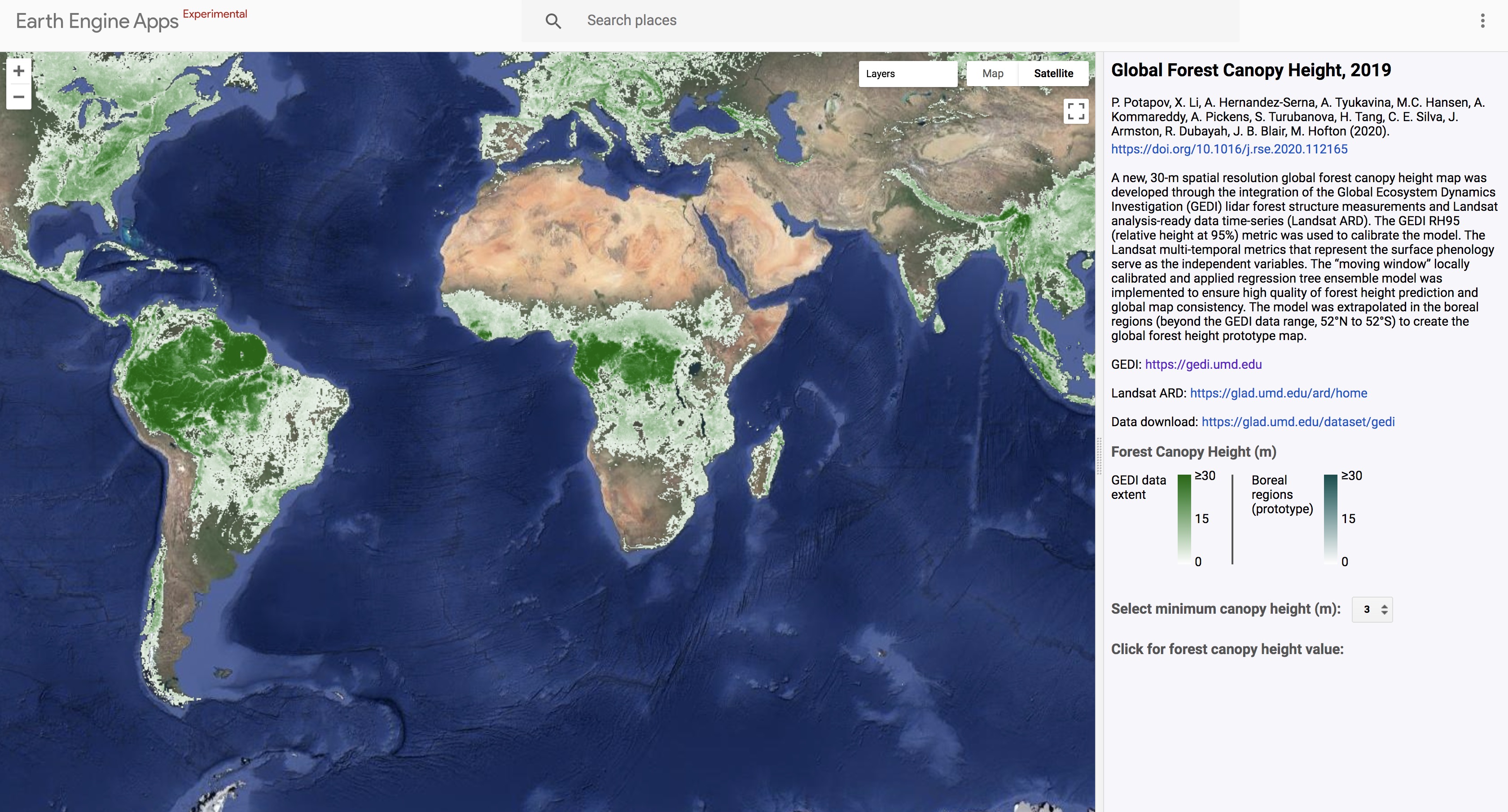The height and width of the screenshot is (812, 1508).
Task: Open the DOI paper link
Action: click(1229, 149)
